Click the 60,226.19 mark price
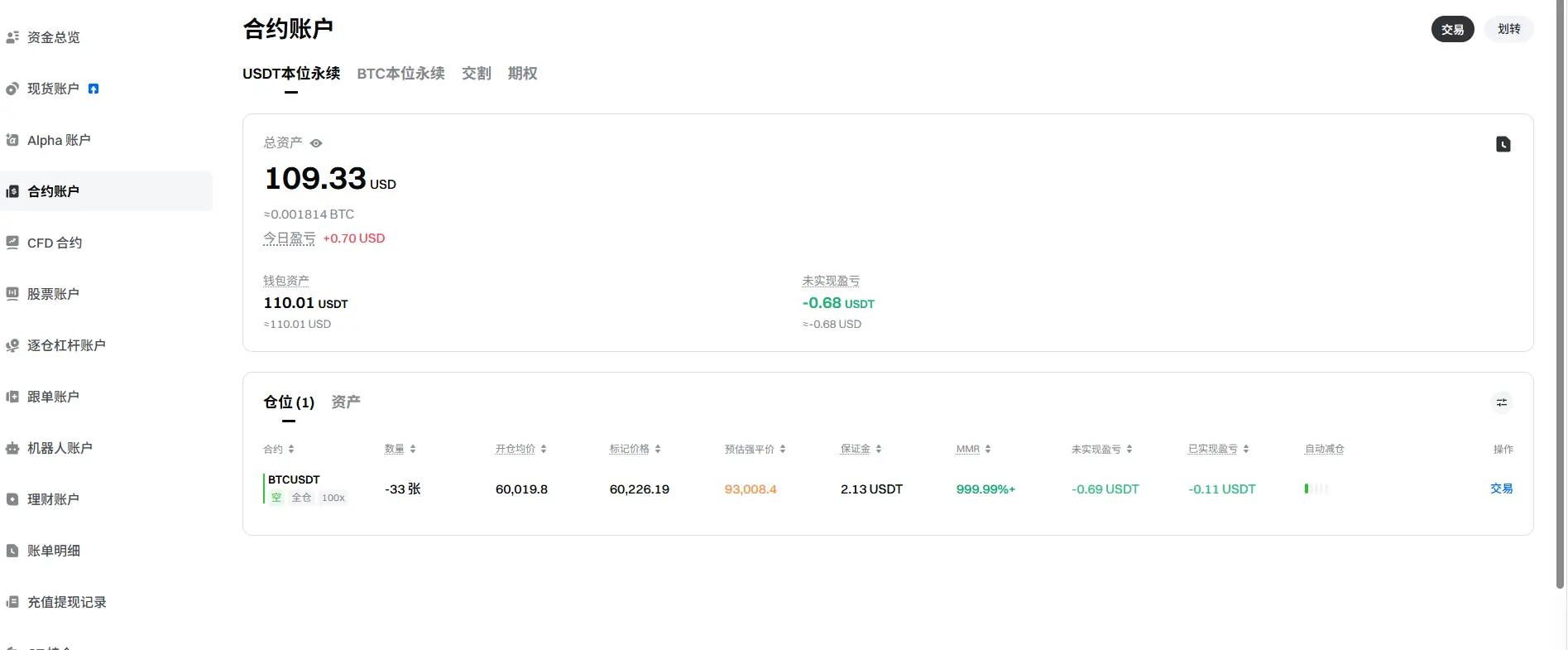The width and height of the screenshot is (1568, 650). coord(640,489)
